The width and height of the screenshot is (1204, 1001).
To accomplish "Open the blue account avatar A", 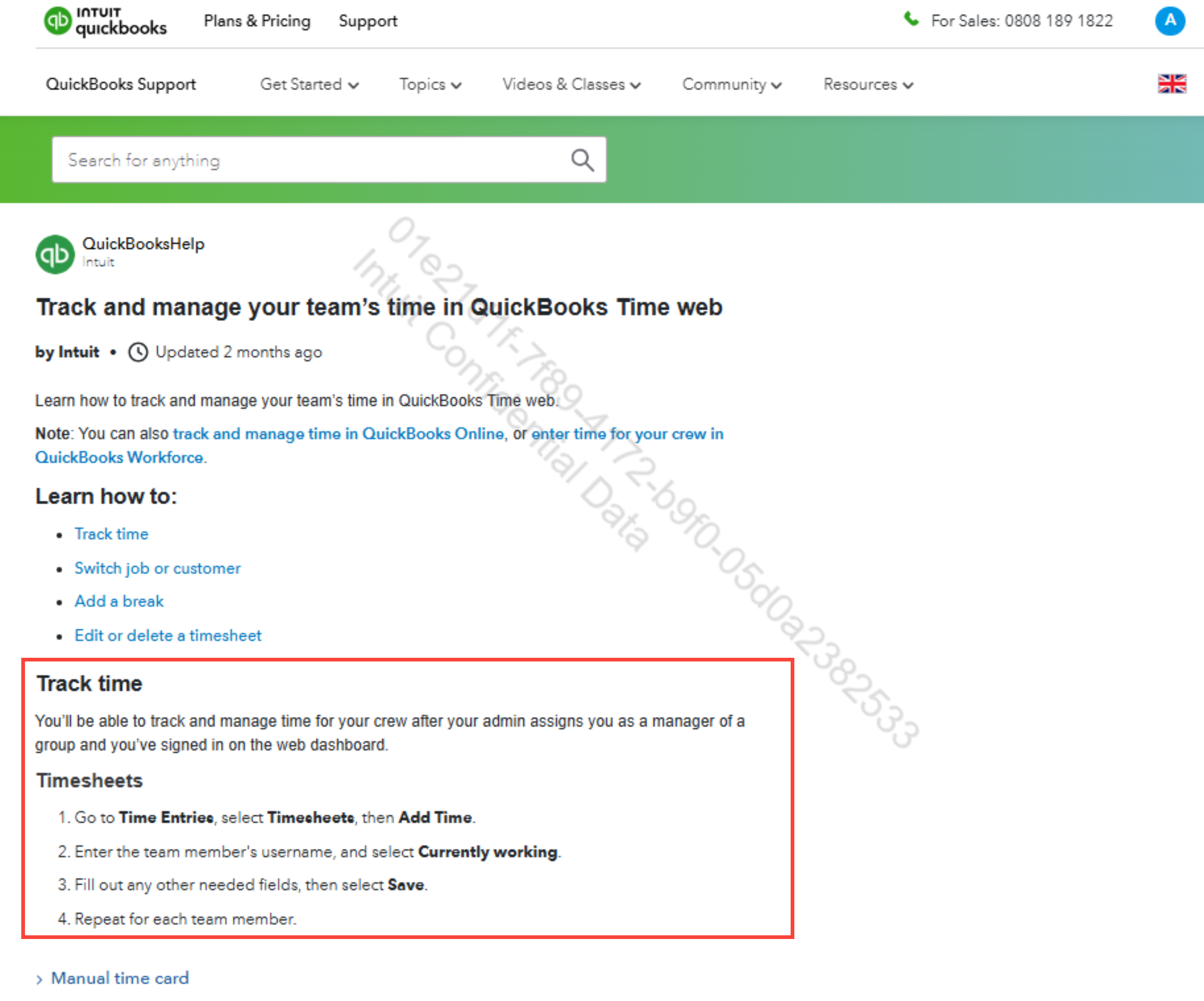I will point(1170,21).
